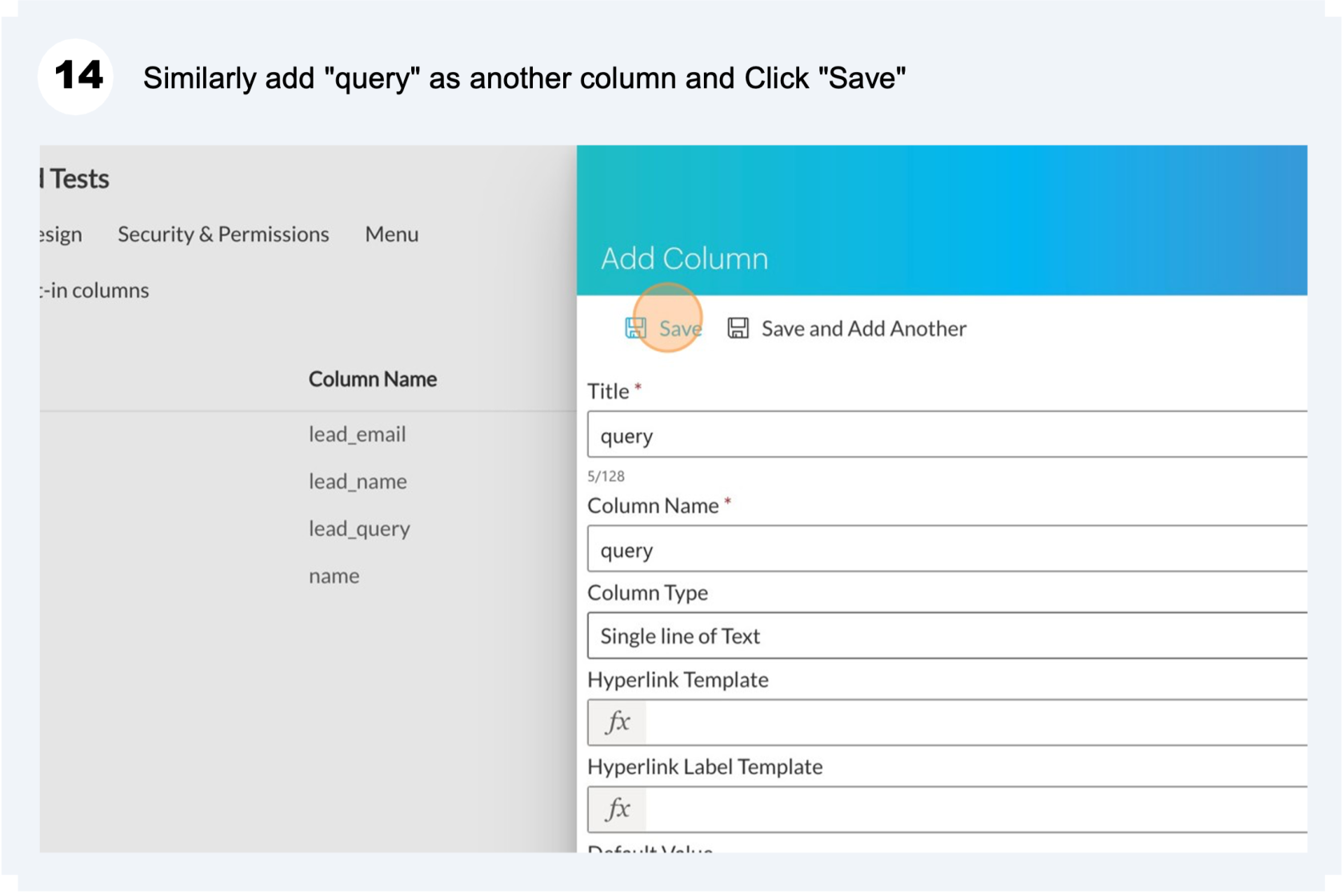Focus the Column Name input field
1344x896 pixels.
coord(947,549)
